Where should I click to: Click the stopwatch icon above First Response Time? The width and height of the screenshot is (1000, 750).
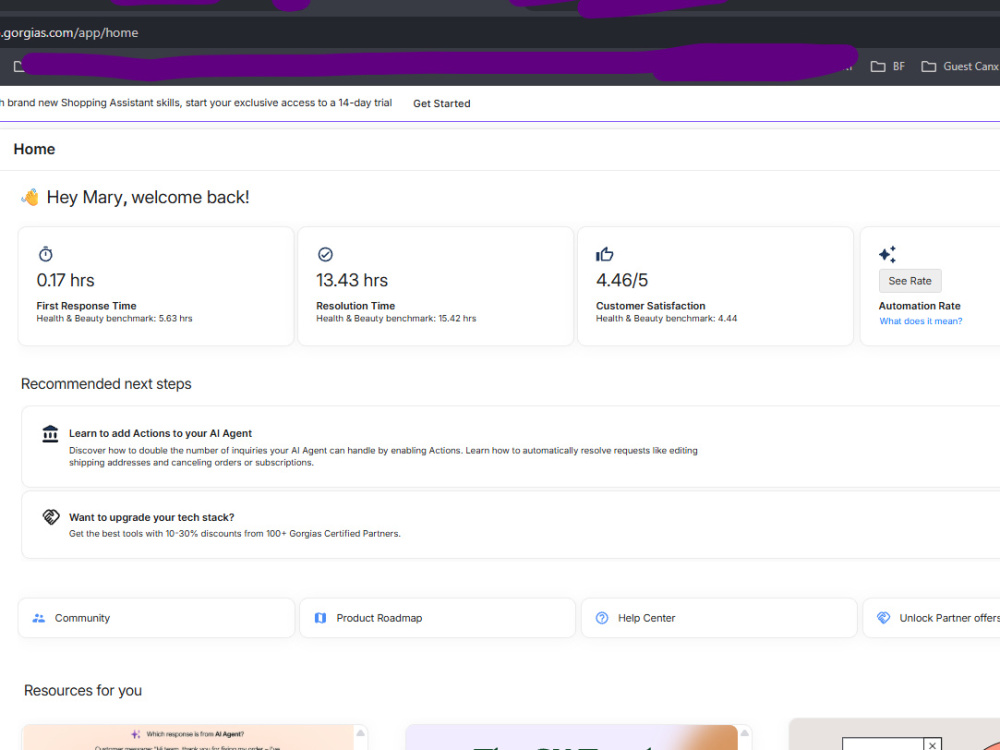point(45,254)
